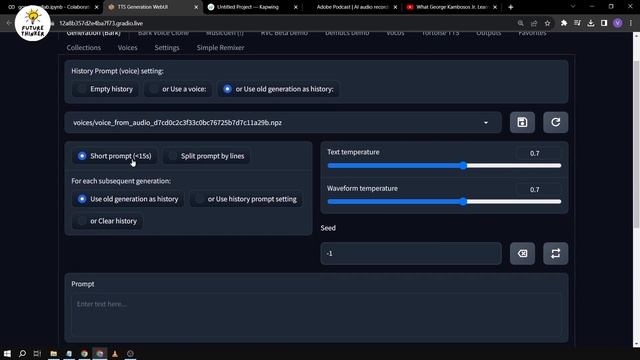Open the Chrome three-dot menu

click(631, 23)
